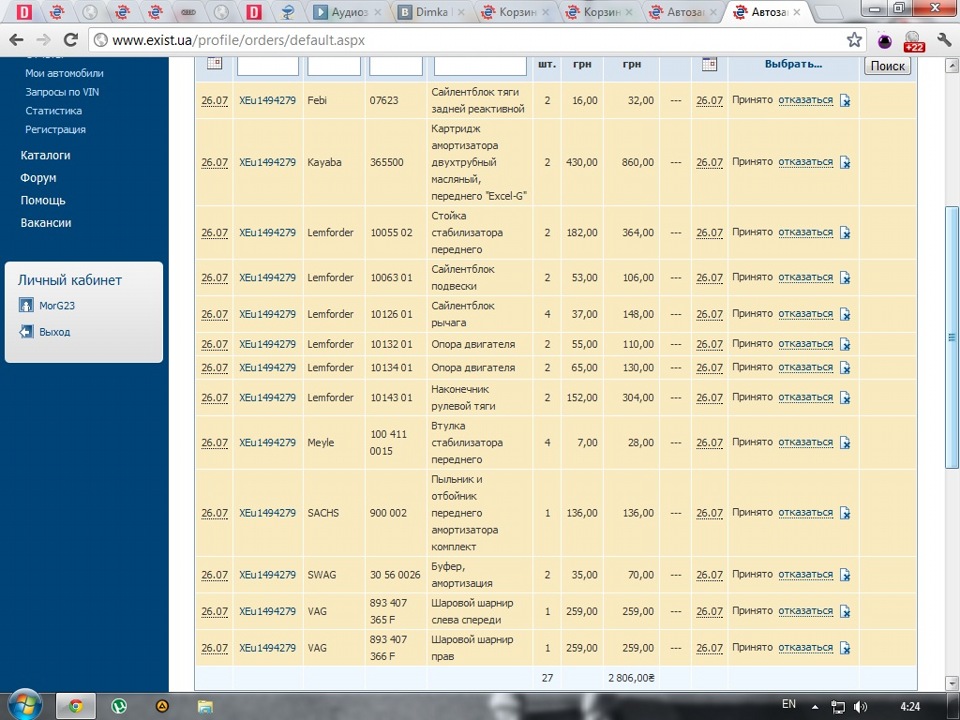
Task: Click отказаться link for SWAG 30 56 0026
Action: [x=805, y=574]
